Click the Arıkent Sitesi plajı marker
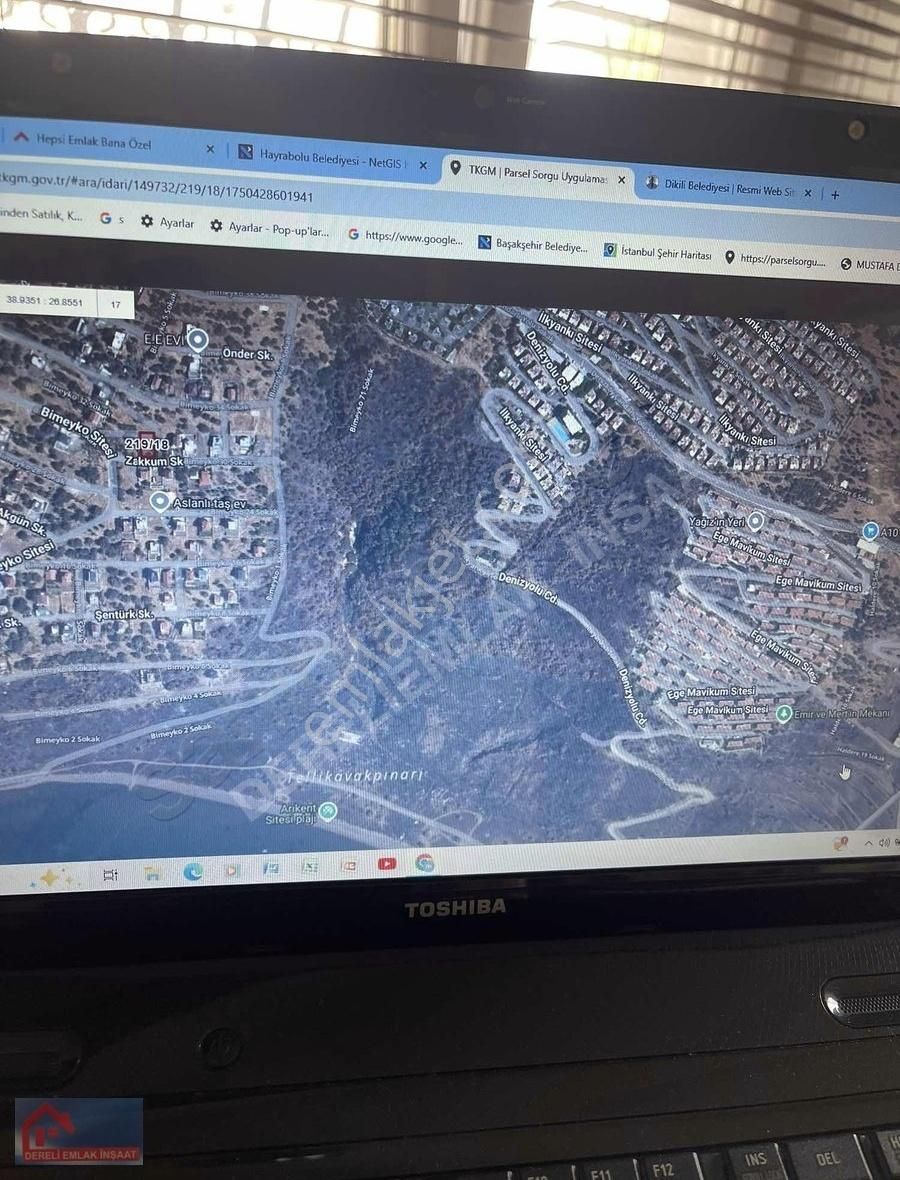This screenshot has width=900, height=1180. [x=327, y=810]
